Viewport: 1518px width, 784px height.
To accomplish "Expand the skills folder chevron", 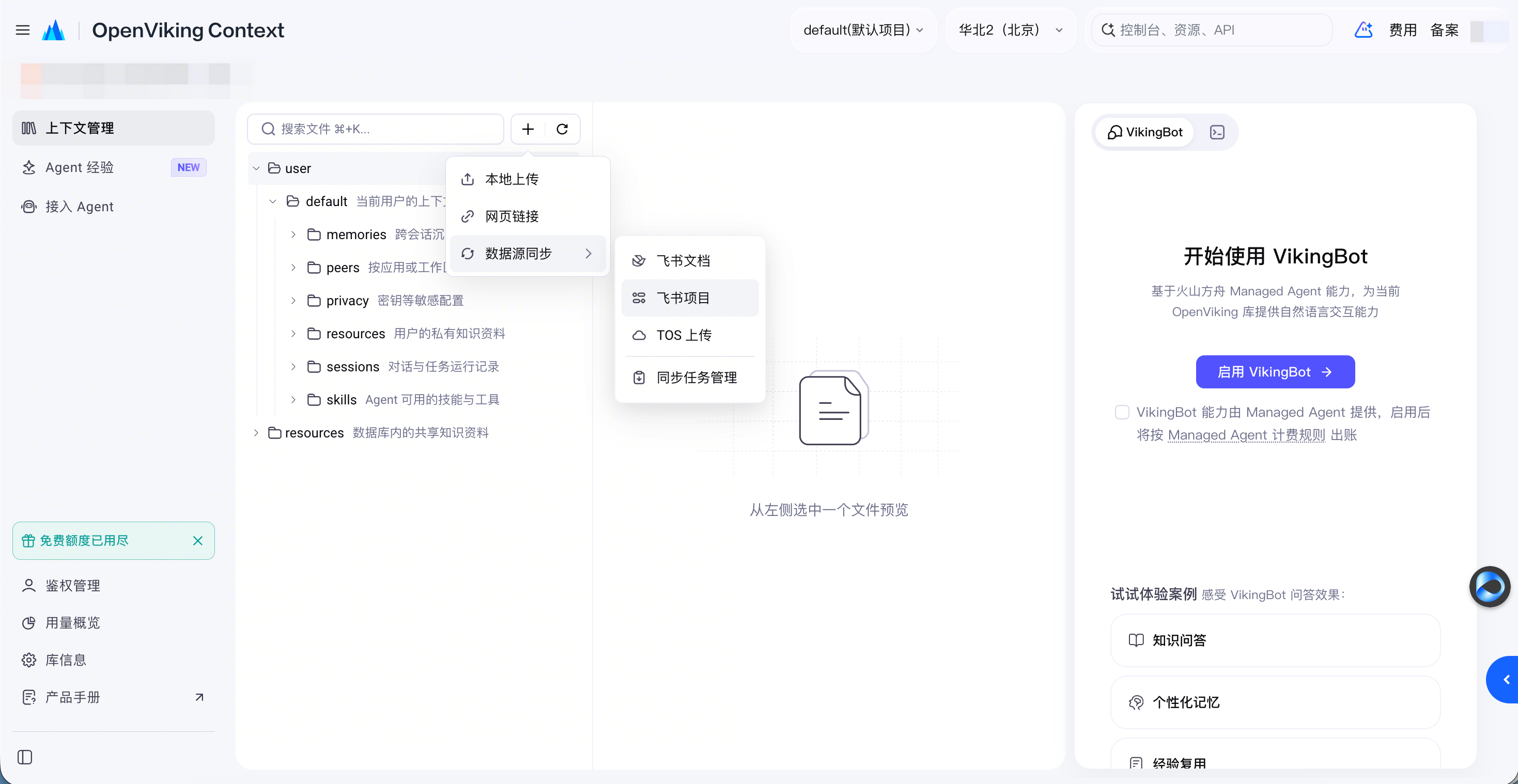I will click(293, 400).
